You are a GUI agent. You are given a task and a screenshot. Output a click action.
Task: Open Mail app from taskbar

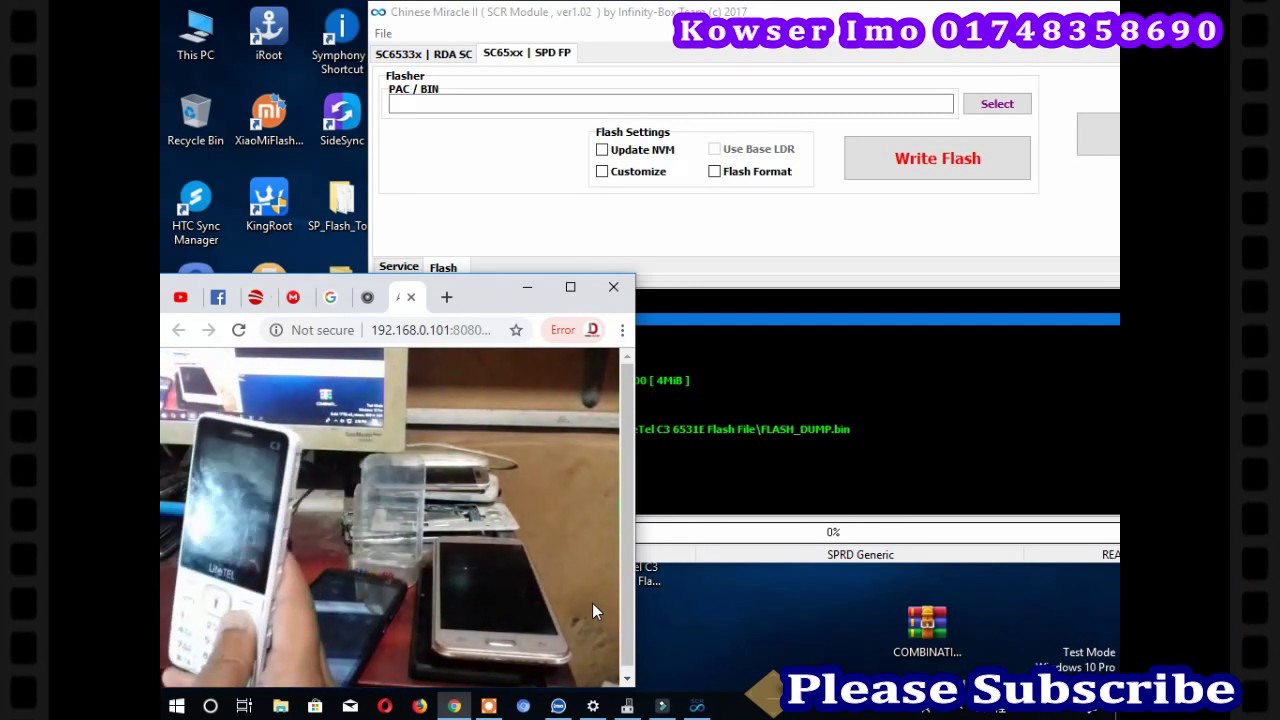click(350, 706)
